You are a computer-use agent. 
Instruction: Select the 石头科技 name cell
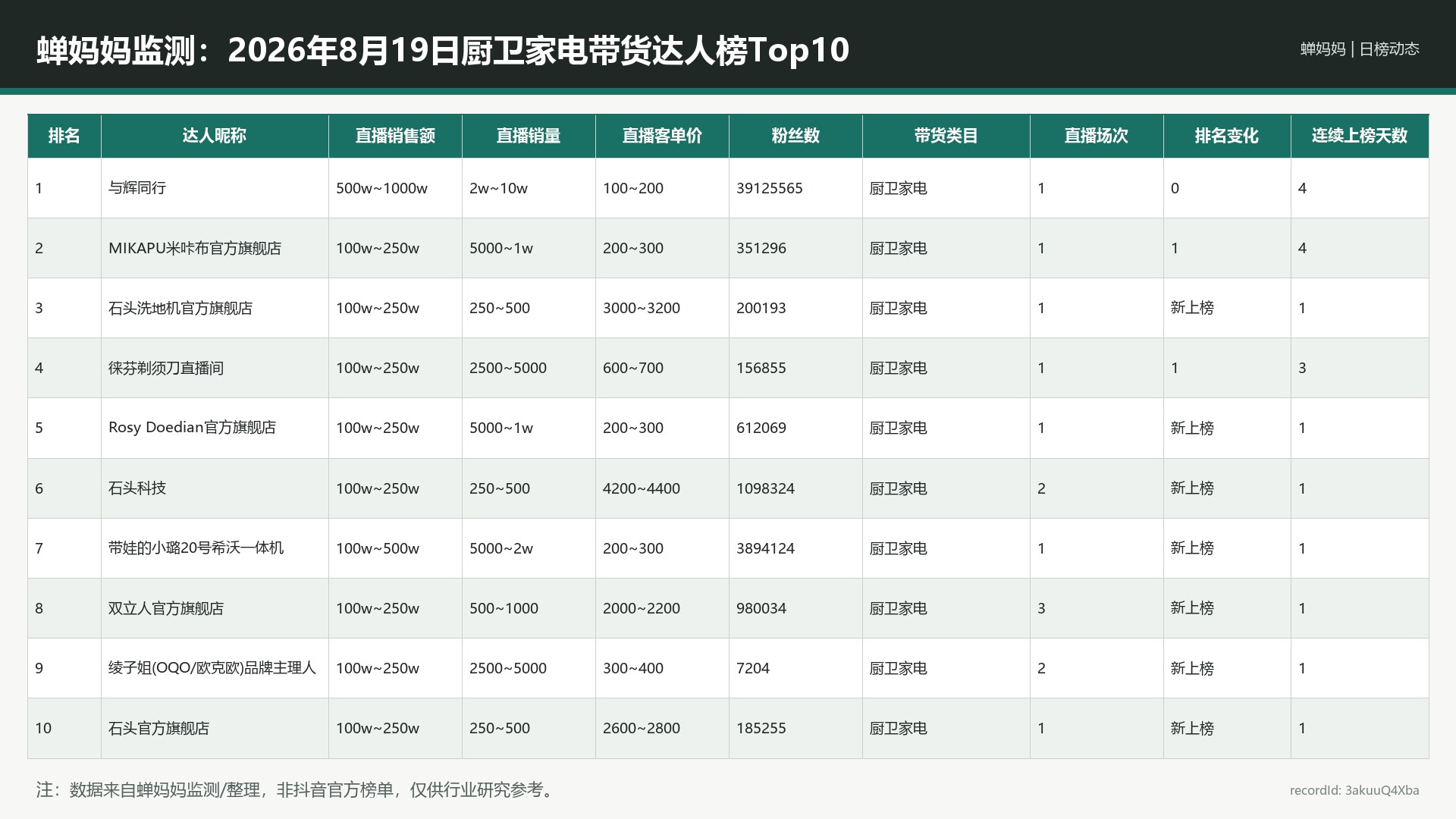[215, 488]
